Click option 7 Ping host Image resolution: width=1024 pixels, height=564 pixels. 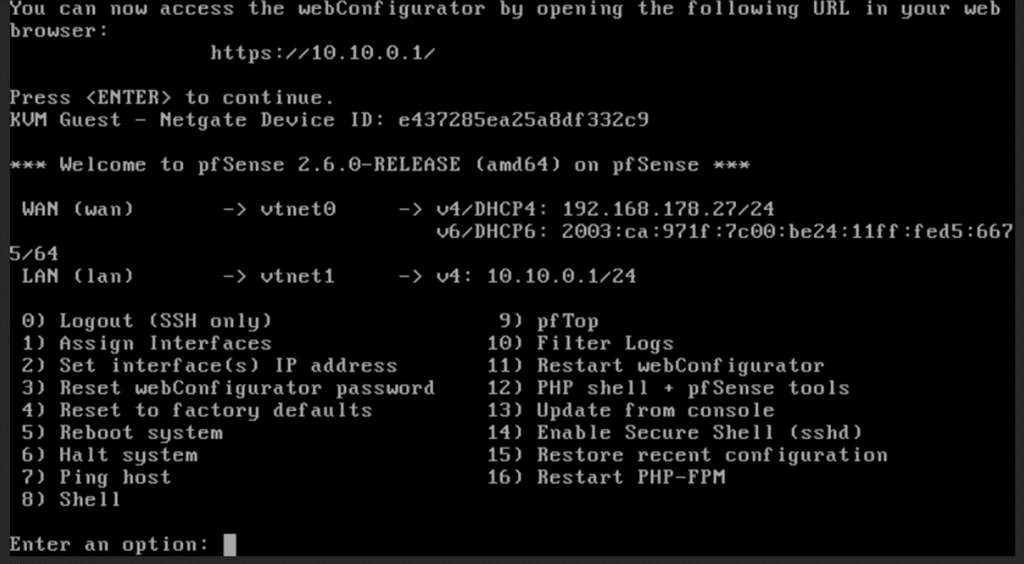pyautogui.click(x=96, y=477)
